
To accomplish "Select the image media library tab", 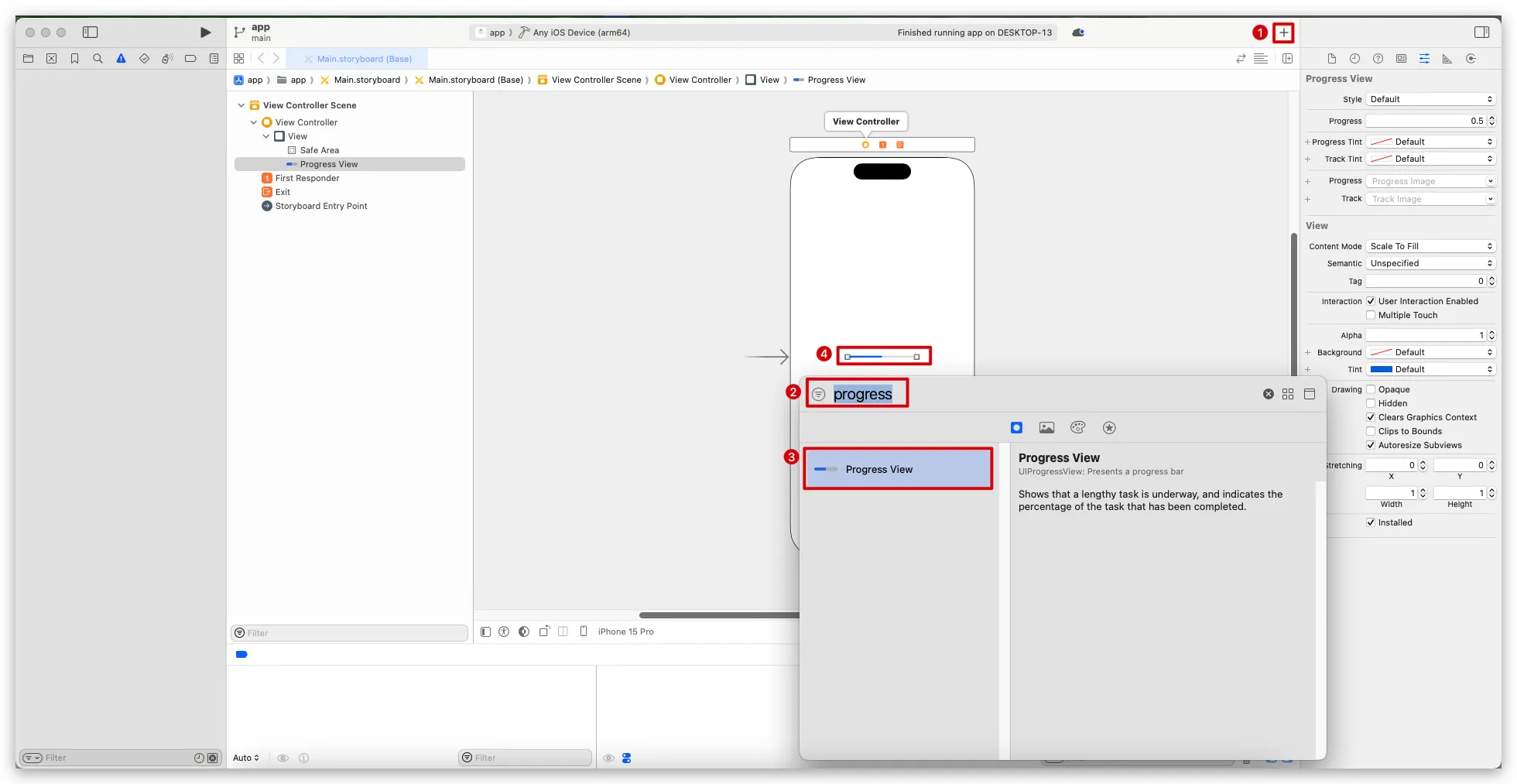I will click(1046, 428).
